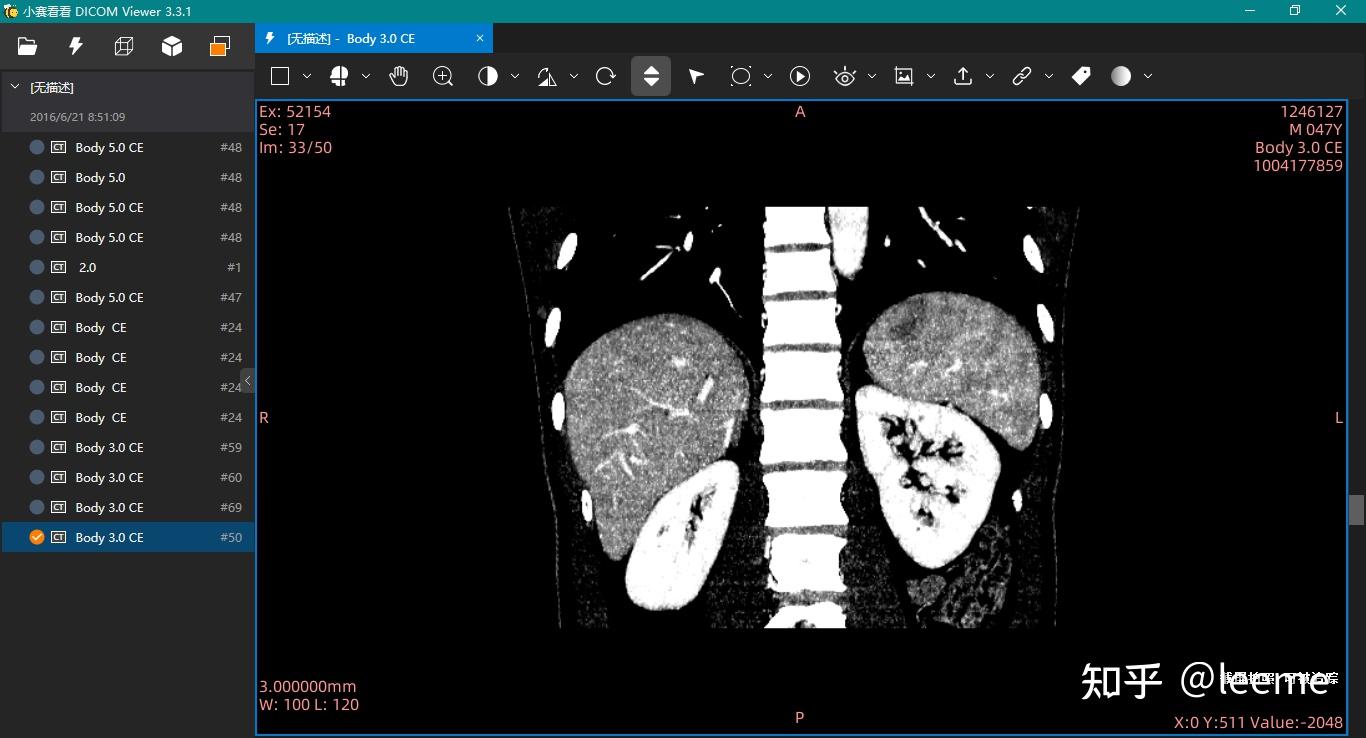Choose the square viewport layout tool

[x=280, y=76]
